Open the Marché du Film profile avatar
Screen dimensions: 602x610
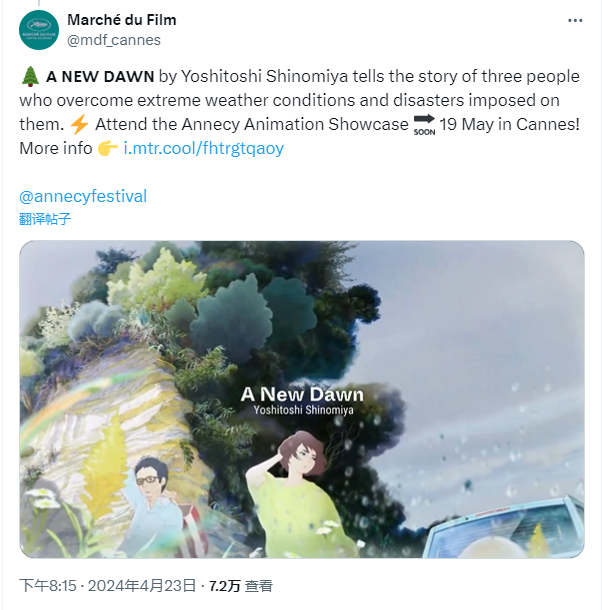tap(39, 30)
